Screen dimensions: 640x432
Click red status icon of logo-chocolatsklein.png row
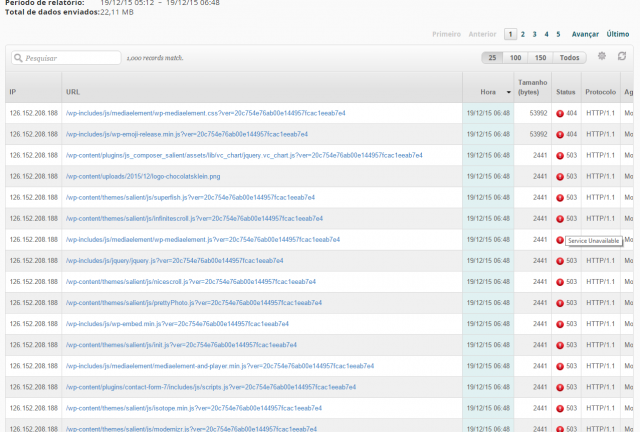click(560, 177)
